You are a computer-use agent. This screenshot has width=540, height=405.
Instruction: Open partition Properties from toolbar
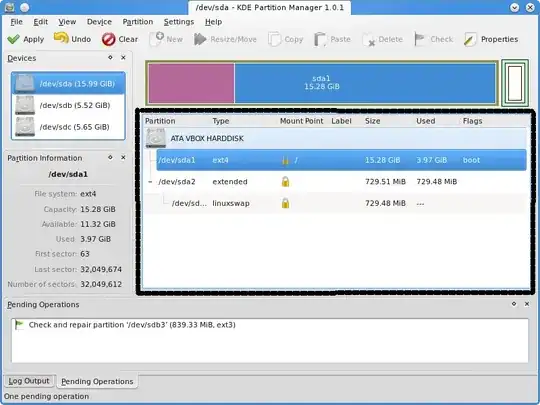491,39
